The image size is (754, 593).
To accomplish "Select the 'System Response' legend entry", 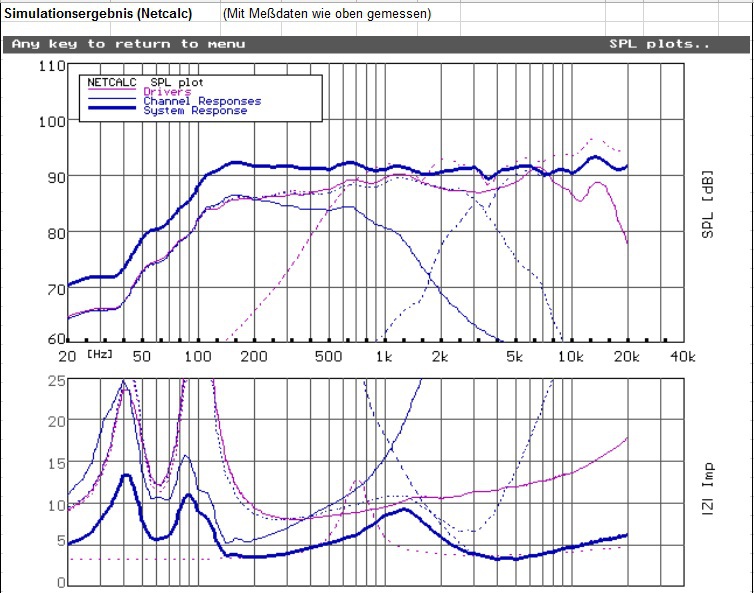I will pyautogui.click(x=194, y=111).
